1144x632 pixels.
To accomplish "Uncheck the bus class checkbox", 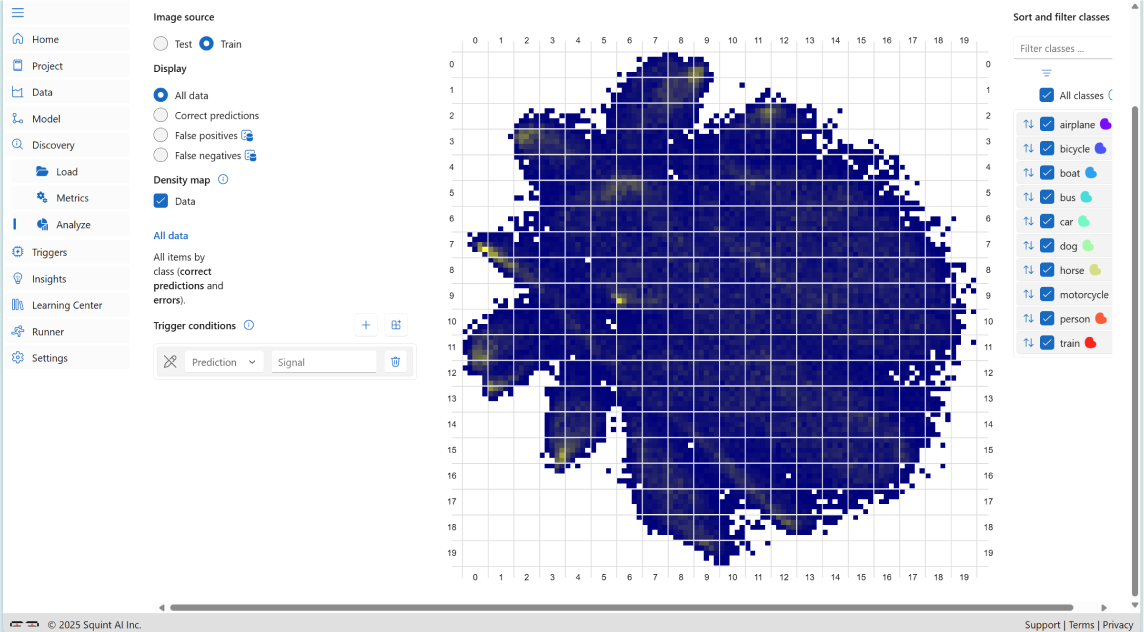I will (x=1047, y=197).
